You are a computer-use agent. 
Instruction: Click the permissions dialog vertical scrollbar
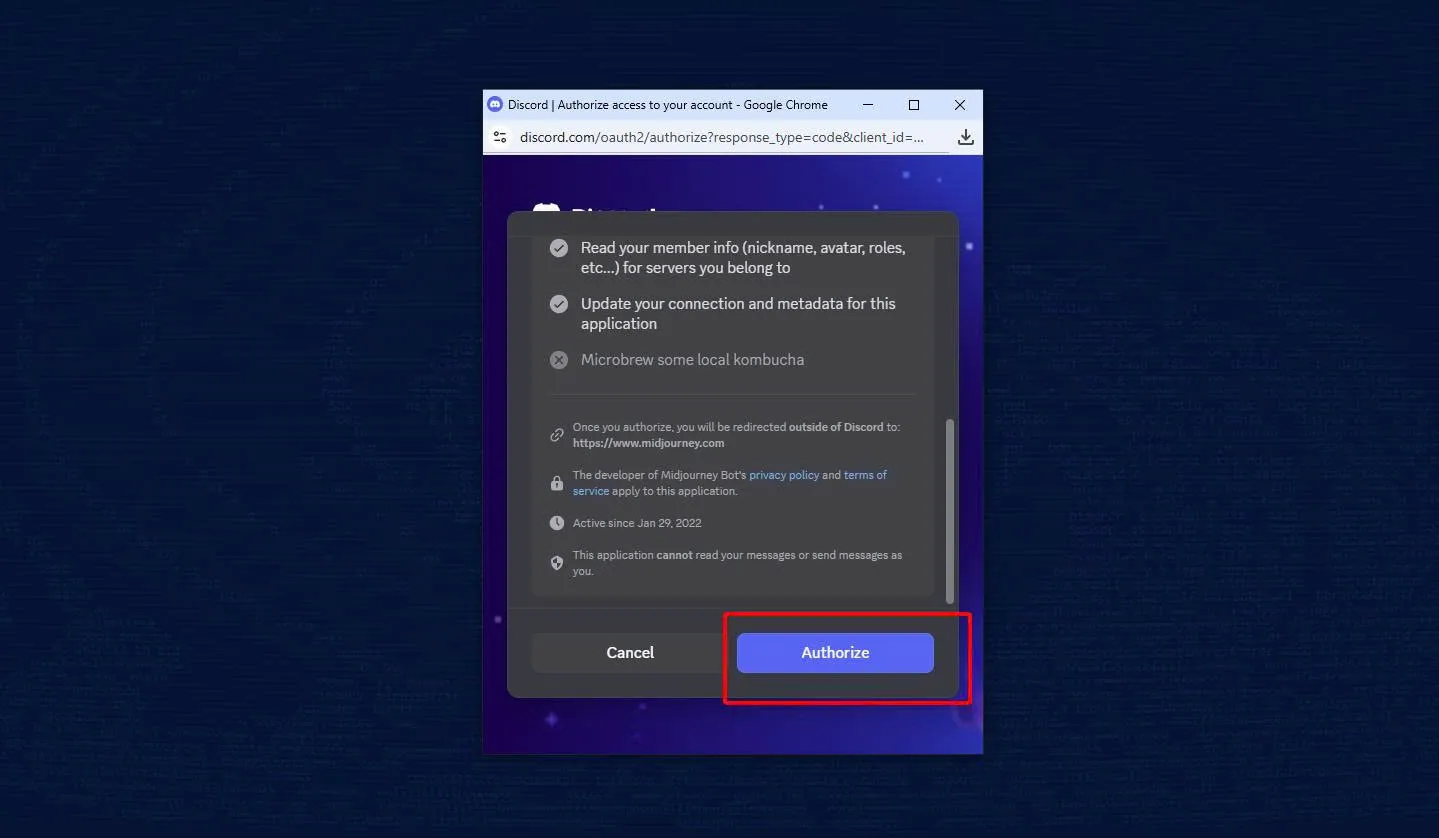point(950,510)
